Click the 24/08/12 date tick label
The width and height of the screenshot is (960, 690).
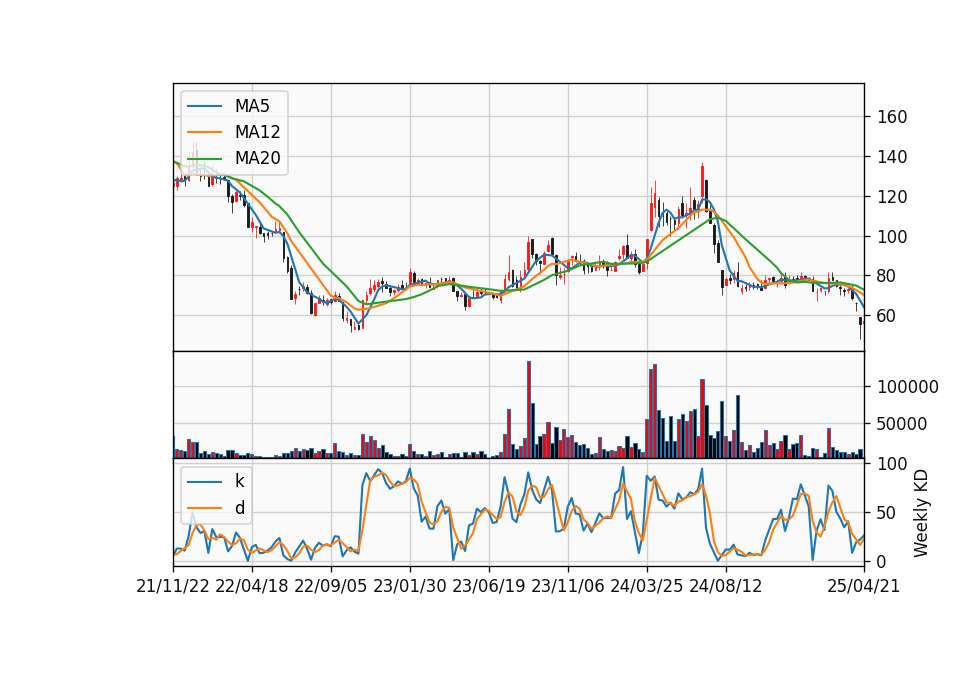click(726, 586)
